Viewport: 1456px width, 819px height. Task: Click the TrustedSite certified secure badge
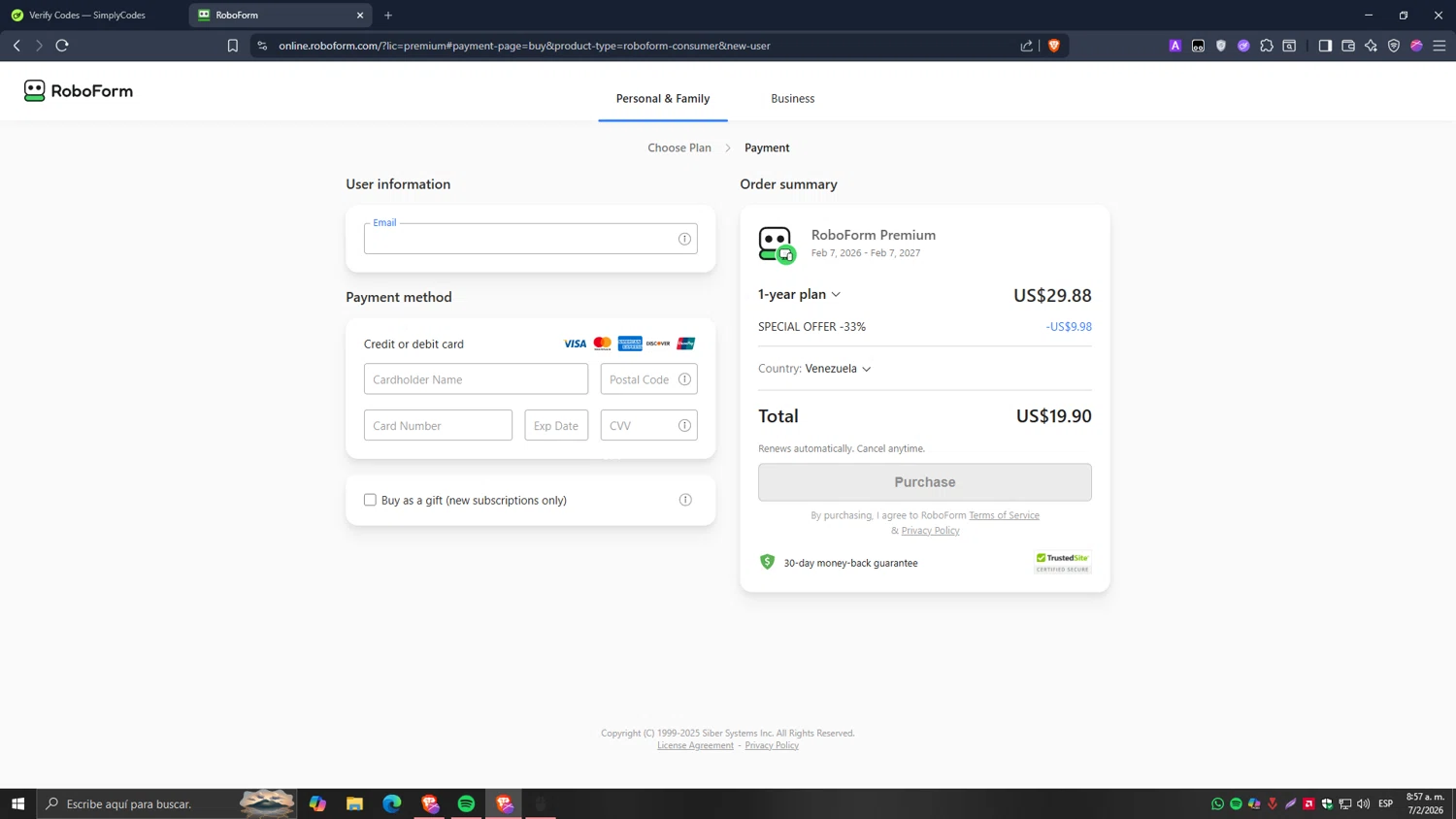click(x=1063, y=562)
